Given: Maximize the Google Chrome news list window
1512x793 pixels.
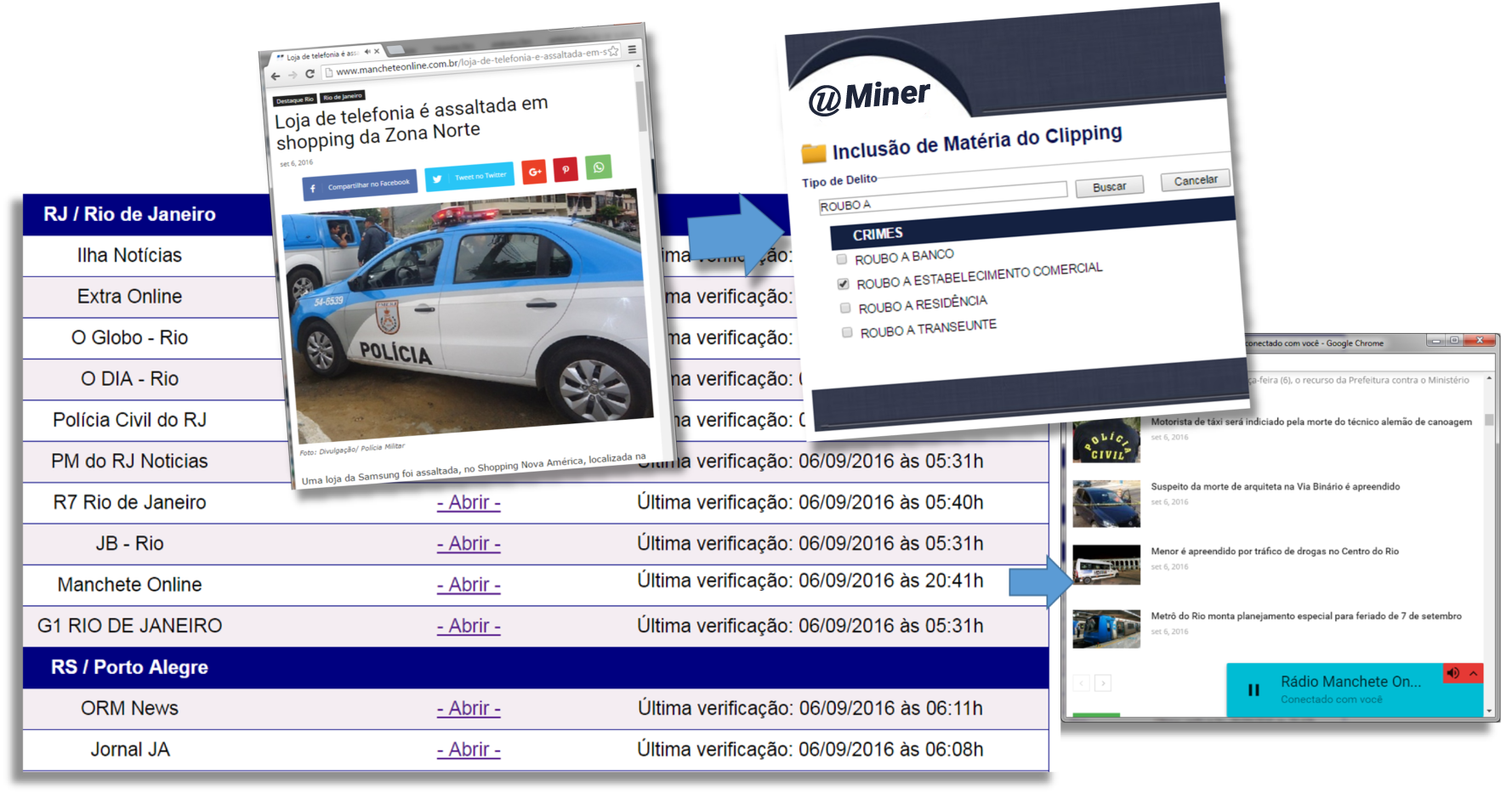Looking at the screenshot, I should point(1455,341).
